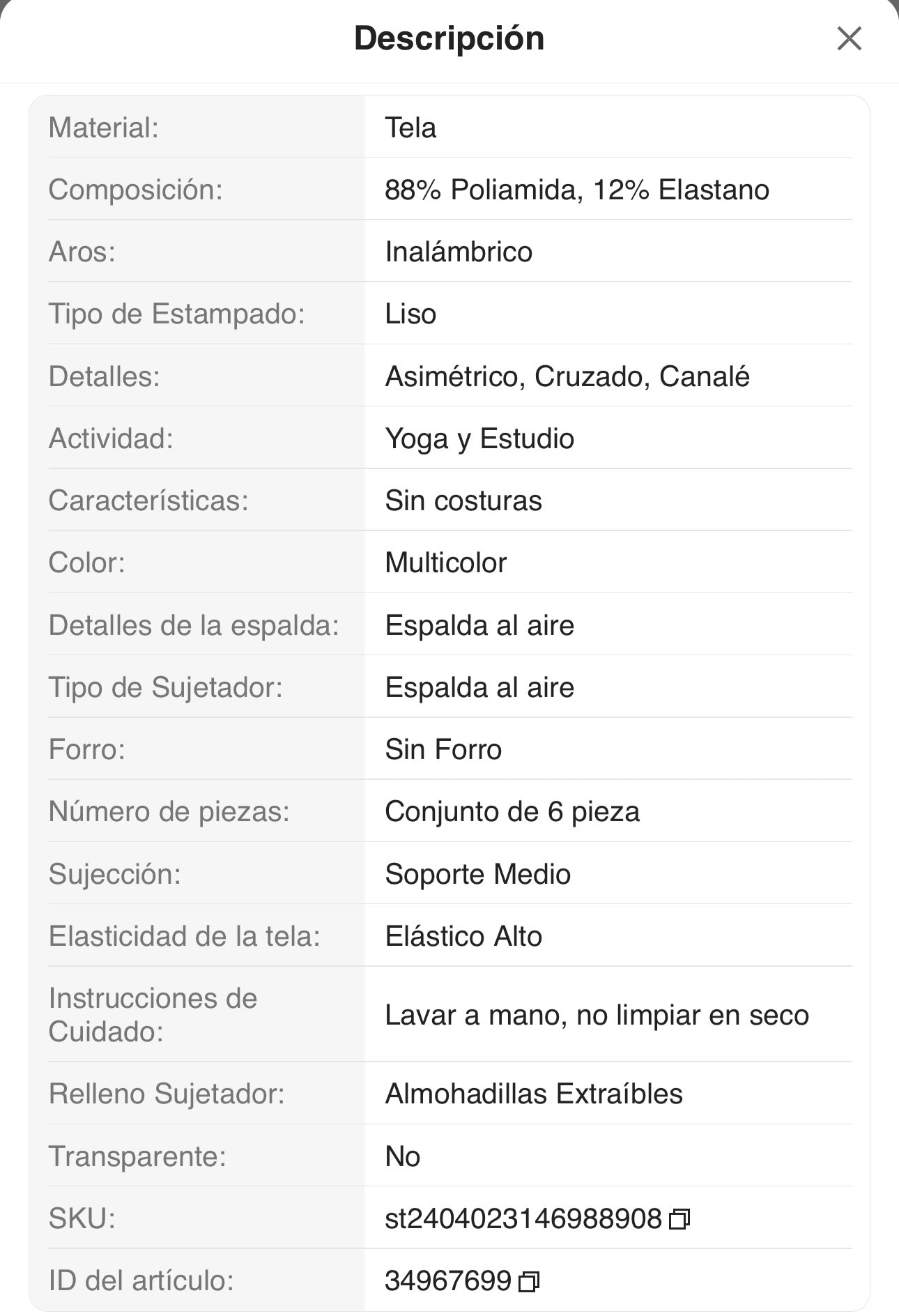Select the Sujeción value Soporte Medio
This screenshot has height=1316, width=899.
click(x=477, y=874)
